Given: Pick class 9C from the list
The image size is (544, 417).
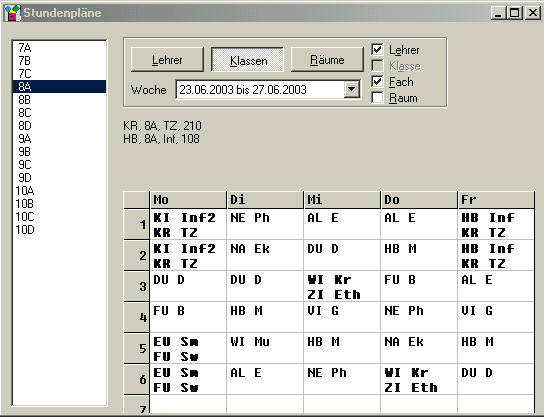Looking at the screenshot, I should click(59, 164).
